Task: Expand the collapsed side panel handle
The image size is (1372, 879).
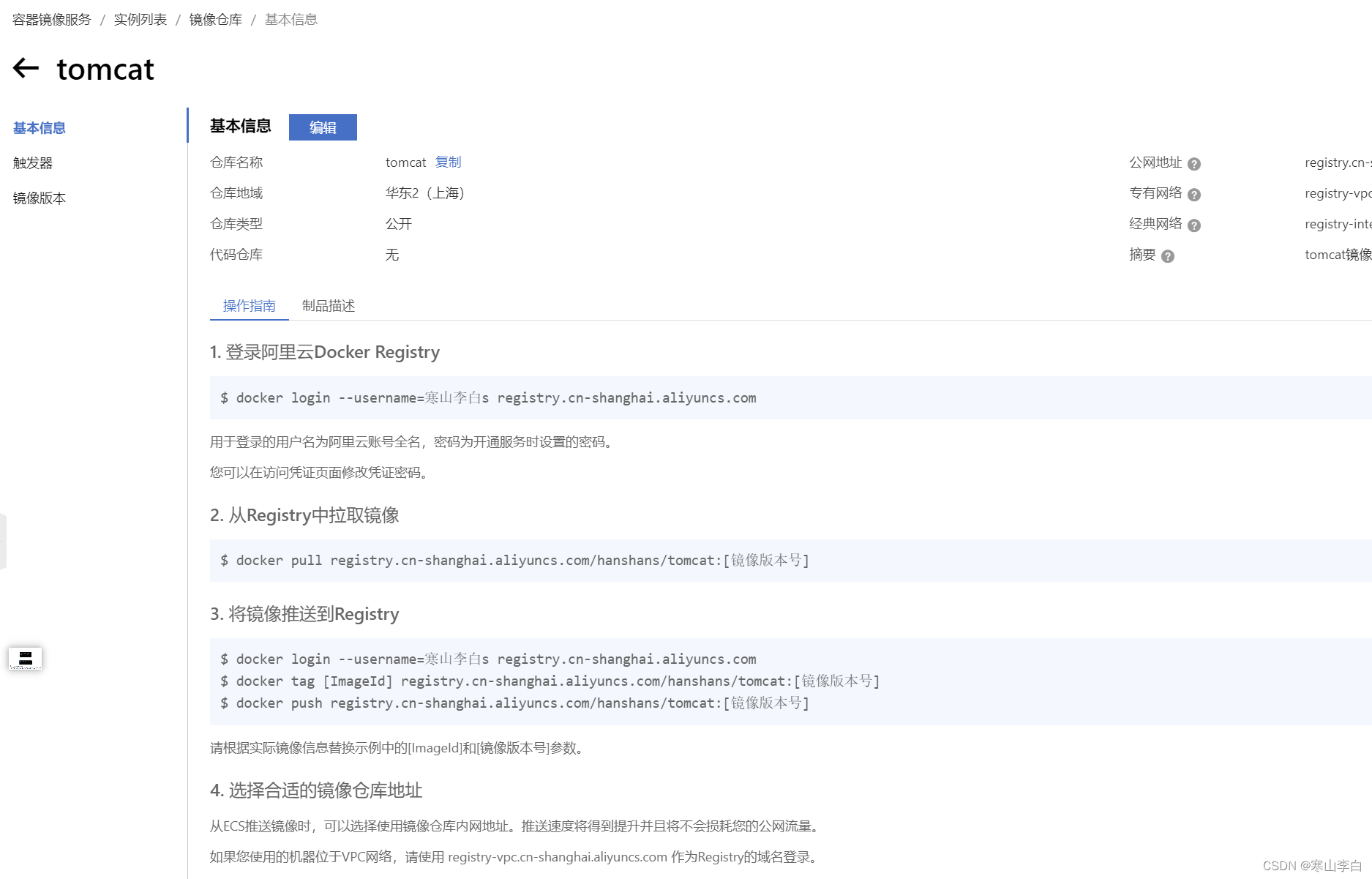Action: (x=3, y=542)
